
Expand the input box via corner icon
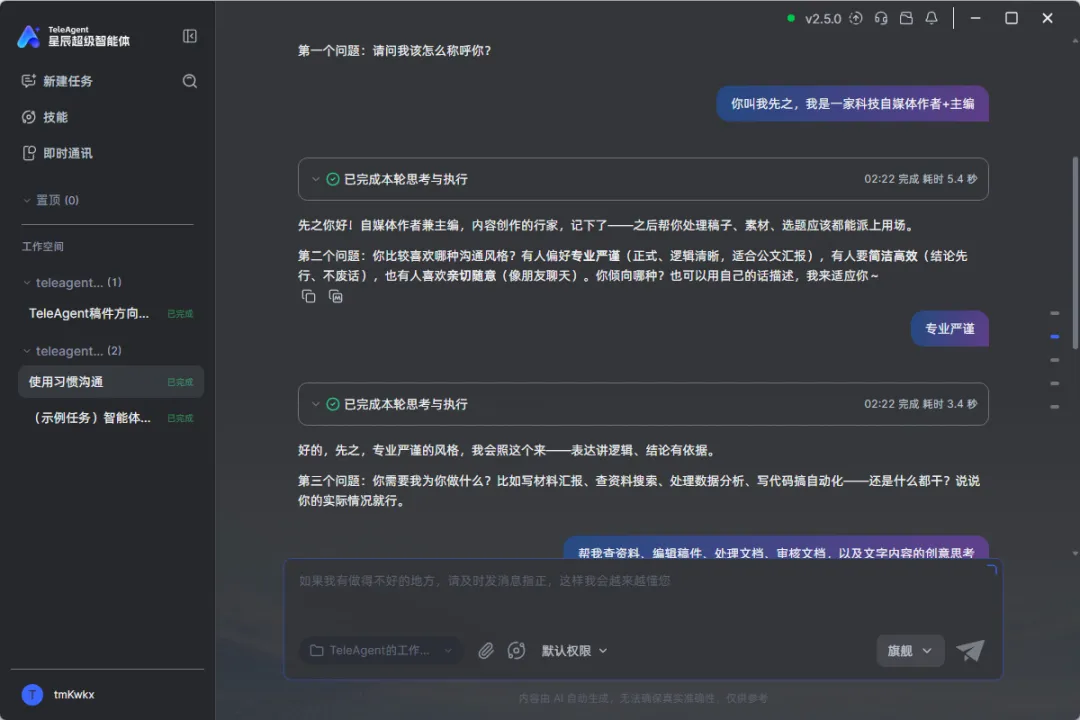coord(992,569)
